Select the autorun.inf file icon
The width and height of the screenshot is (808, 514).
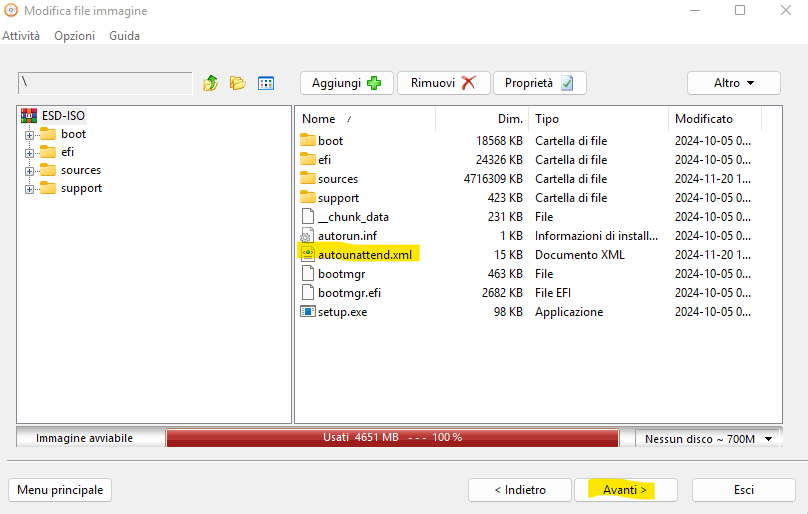[x=308, y=236]
